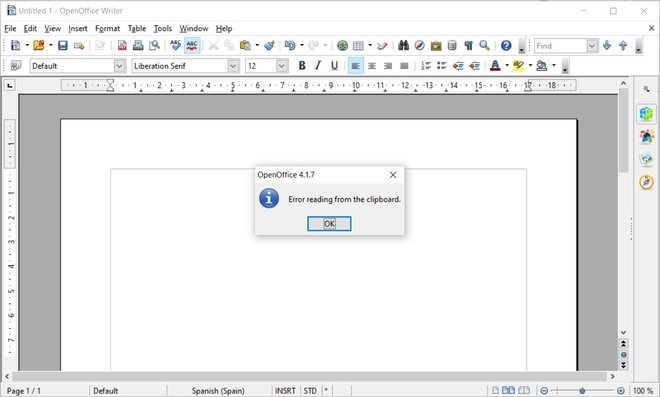Screen dimensions: 660x397
Task: Open the Tools menu
Action: pyautogui.click(x=162, y=29)
